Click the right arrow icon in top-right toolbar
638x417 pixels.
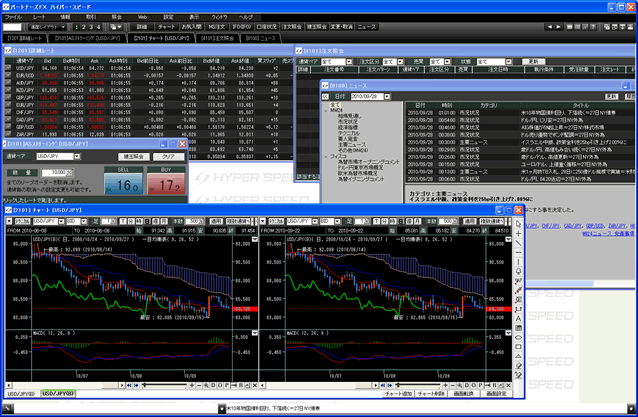[559, 27]
